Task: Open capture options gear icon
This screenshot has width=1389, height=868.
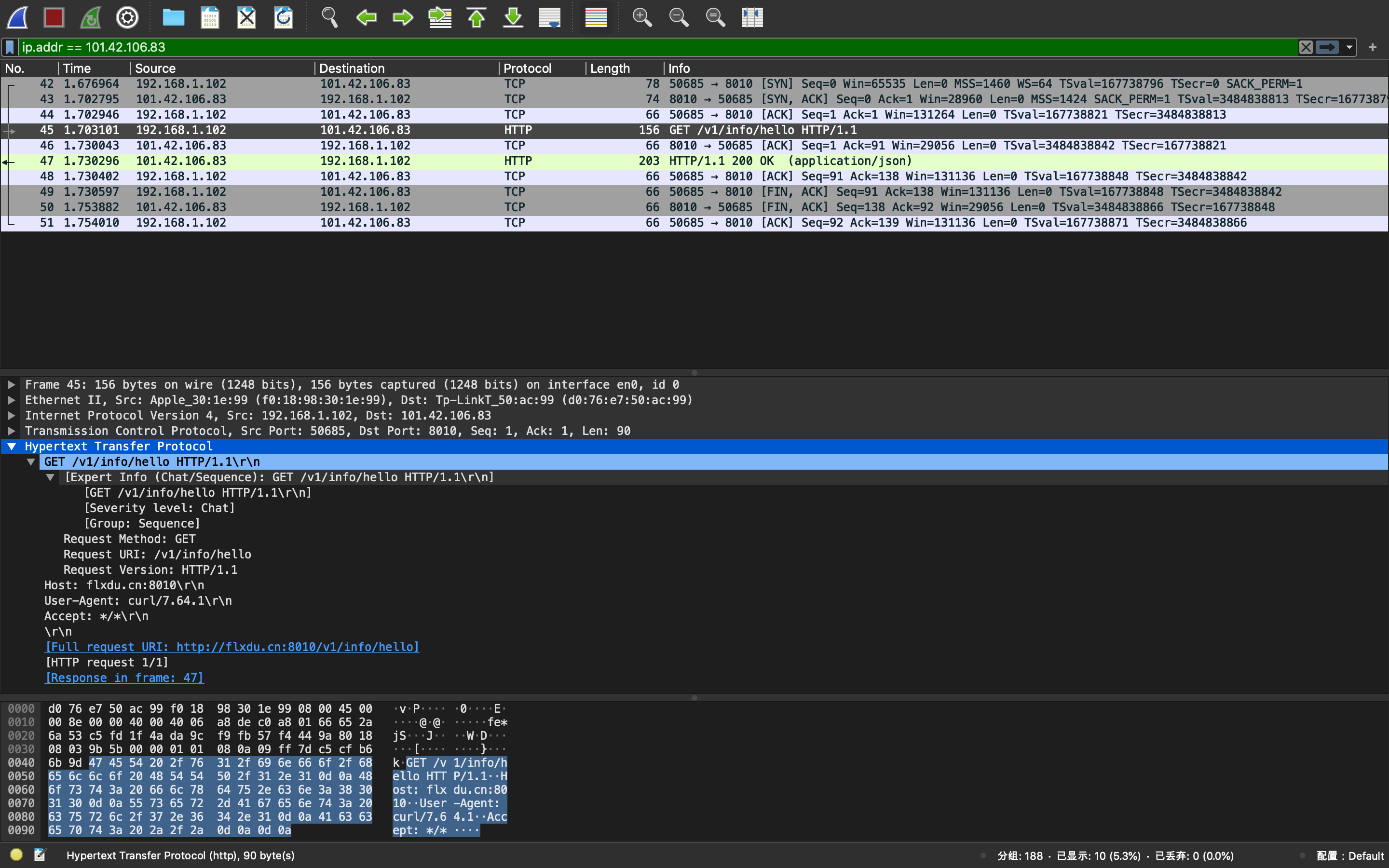Action: coord(127,17)
